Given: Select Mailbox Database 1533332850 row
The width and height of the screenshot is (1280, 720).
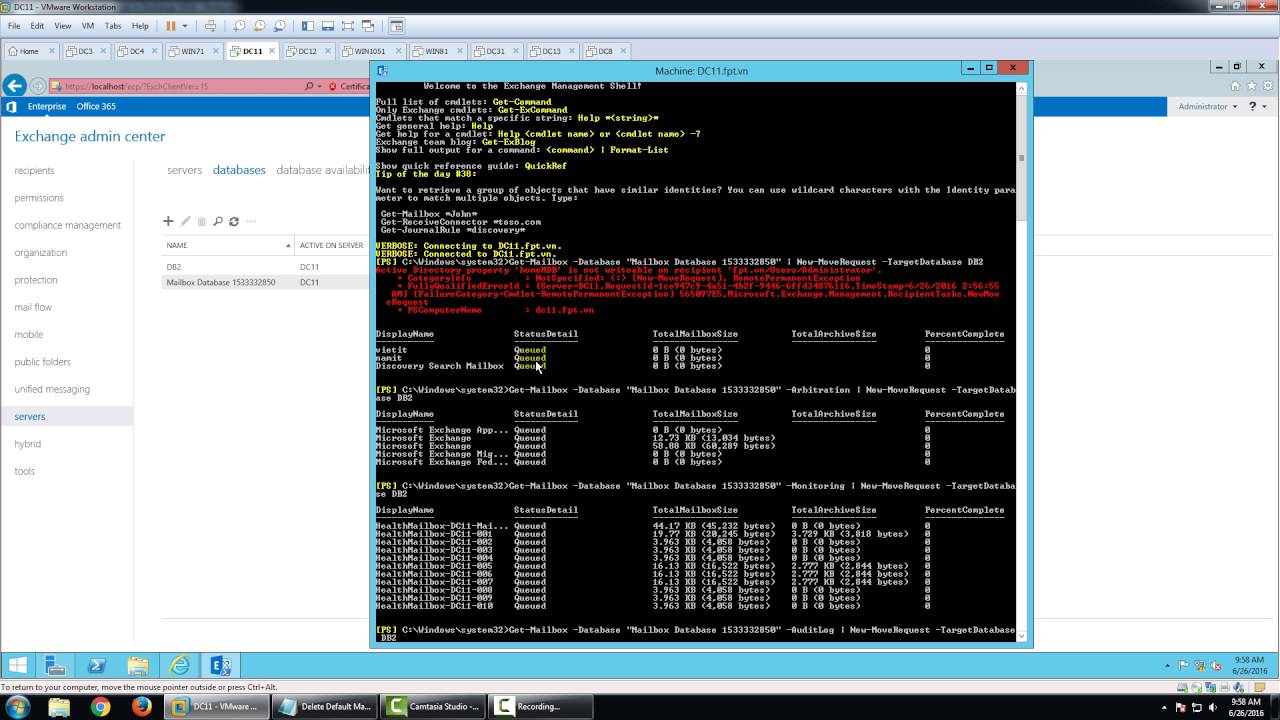Looking at the screenshot, I should click(x=266, y=282).
